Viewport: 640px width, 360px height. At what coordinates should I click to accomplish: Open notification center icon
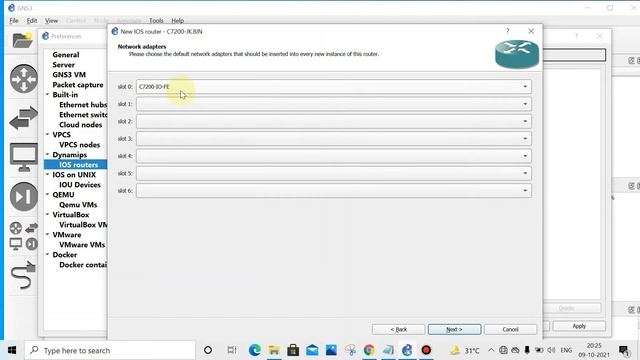(x=624, y=350)
